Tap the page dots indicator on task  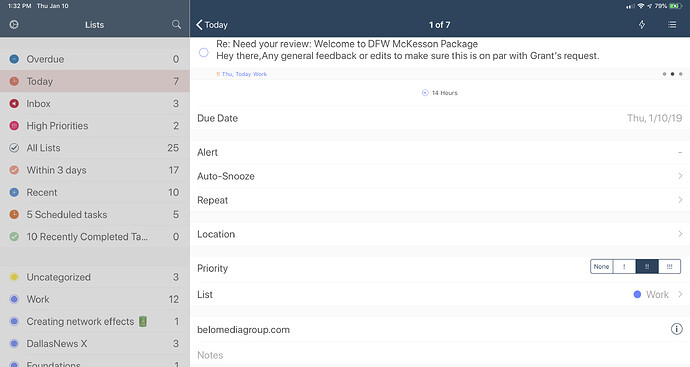click(672, 74)
